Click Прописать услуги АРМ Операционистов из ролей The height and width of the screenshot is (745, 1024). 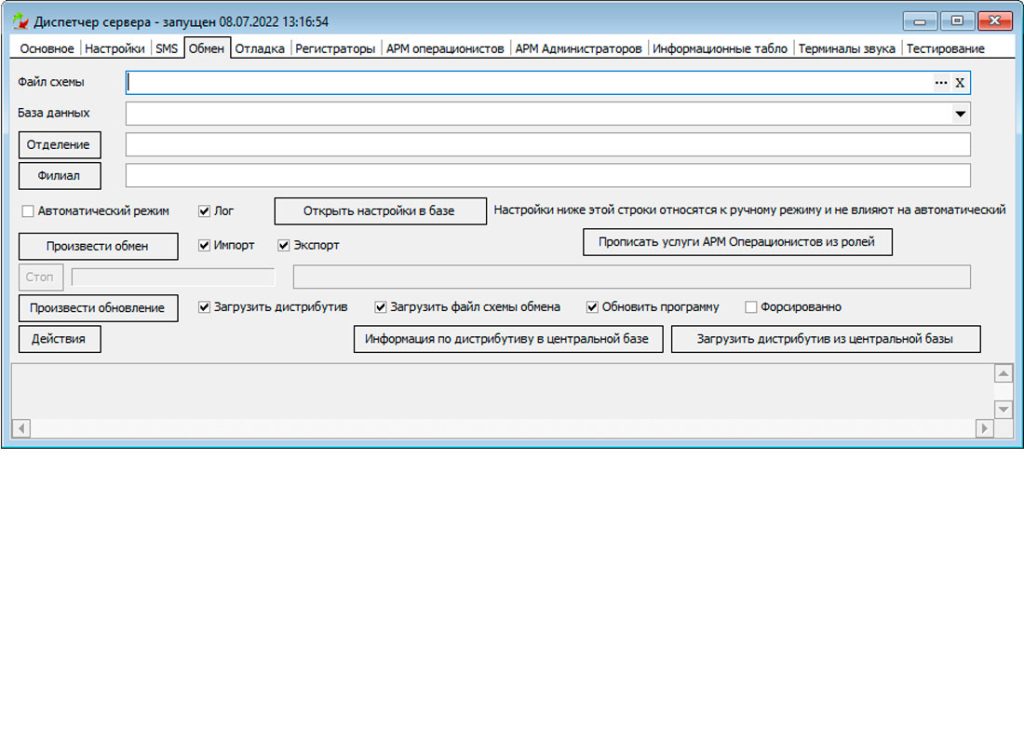[x=737, y=242]
